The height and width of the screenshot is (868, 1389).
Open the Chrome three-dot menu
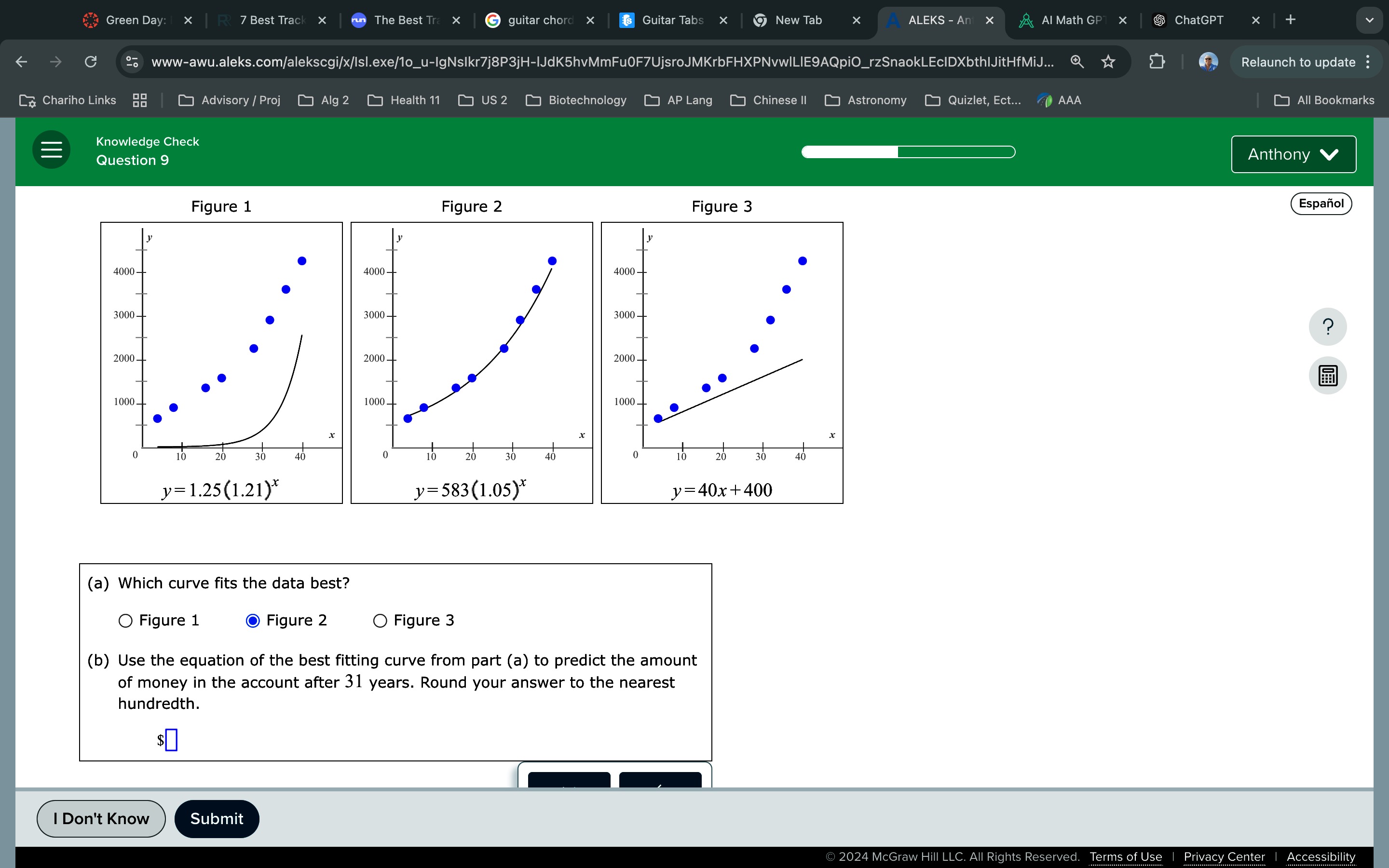[1368, 61]
